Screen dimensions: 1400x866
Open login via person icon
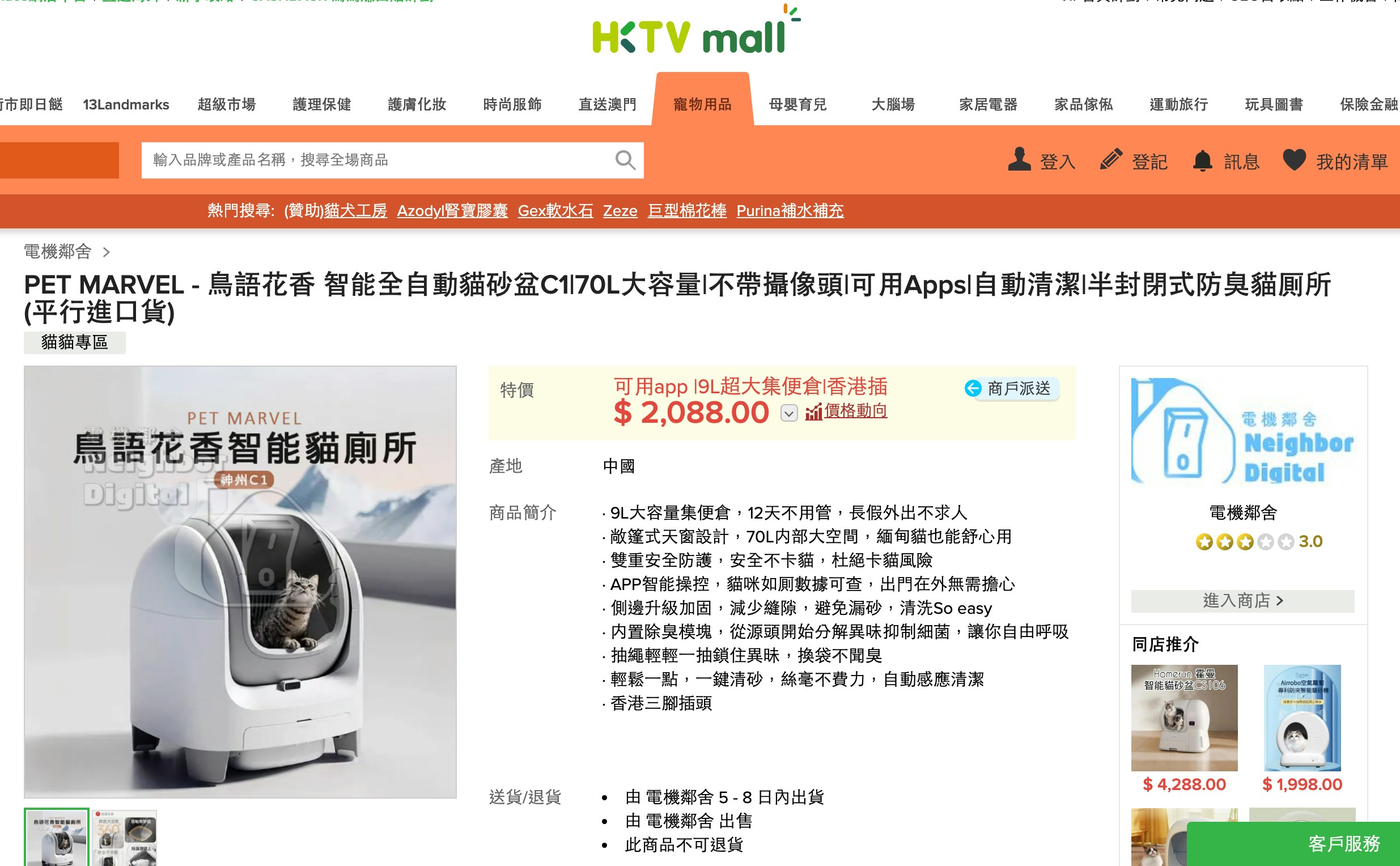(x=1019, y=160)
